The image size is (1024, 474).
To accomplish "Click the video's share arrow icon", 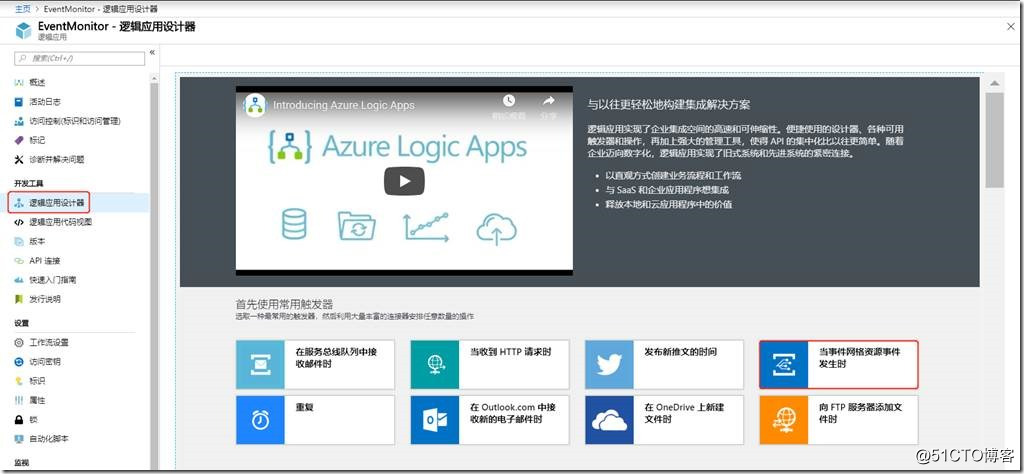I will (549, 101).
